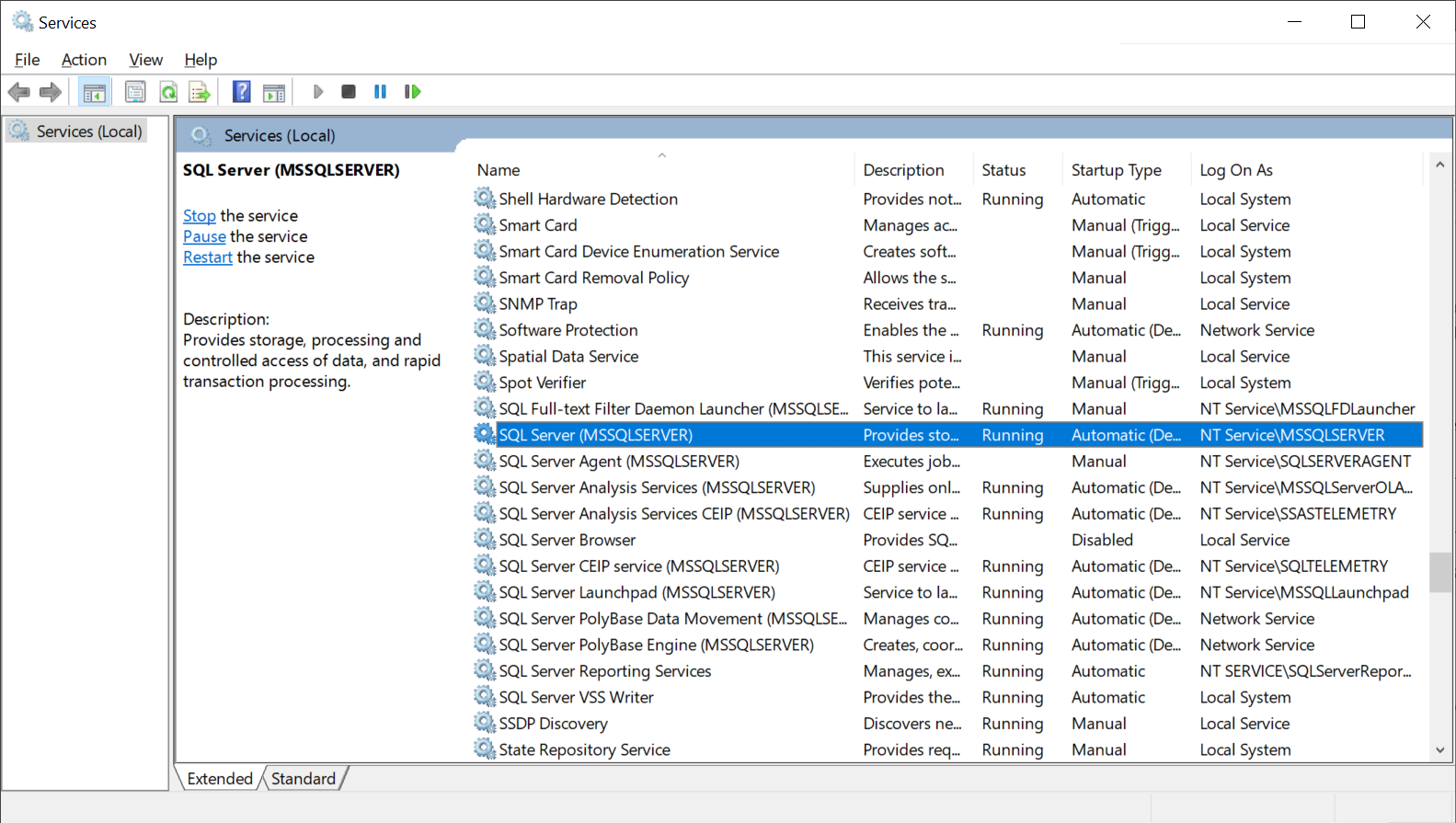1456x823 pixels.
Task: Click the gear icon for State Repository Service
Action: pos(485,749)
